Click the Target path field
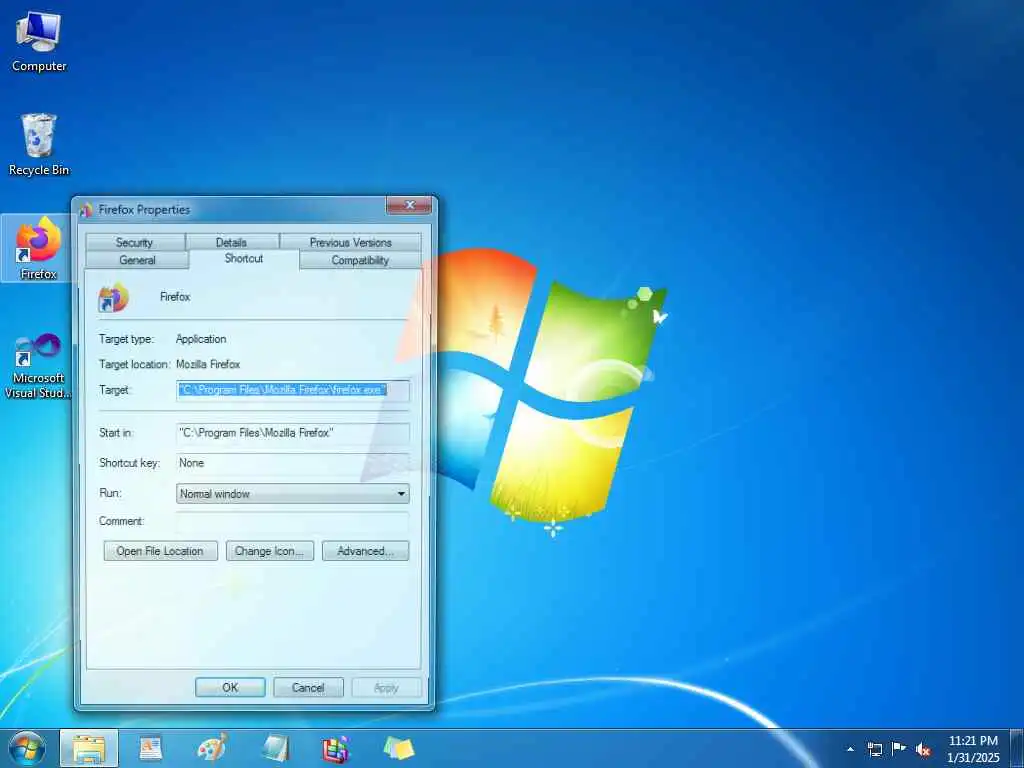This screenshot has width=1024, height=768. point(293,391)
